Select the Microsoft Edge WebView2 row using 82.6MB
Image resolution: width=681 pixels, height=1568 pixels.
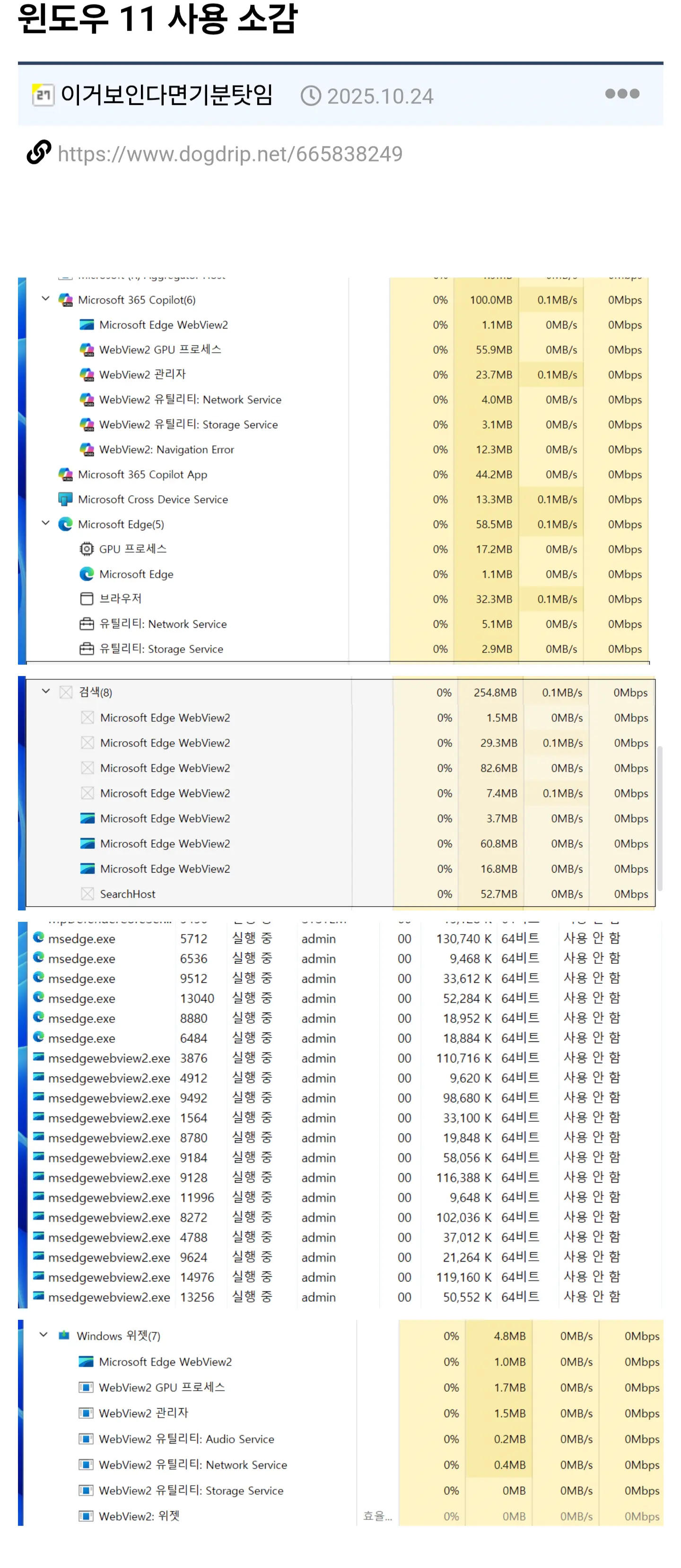tap(340, 768)
